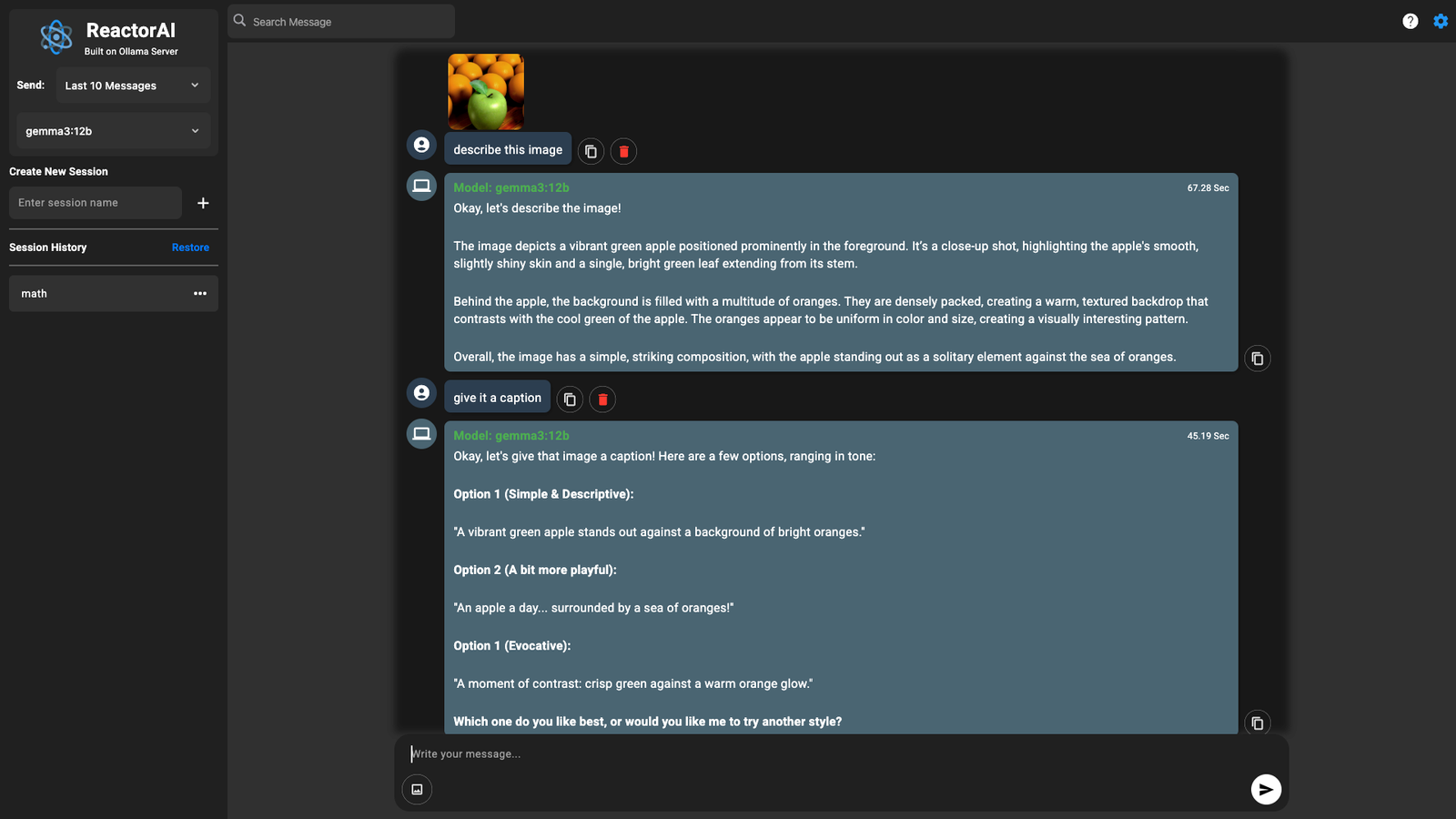Copy the 'describe this image' message

pyautogui.click(x=591, y=151)
